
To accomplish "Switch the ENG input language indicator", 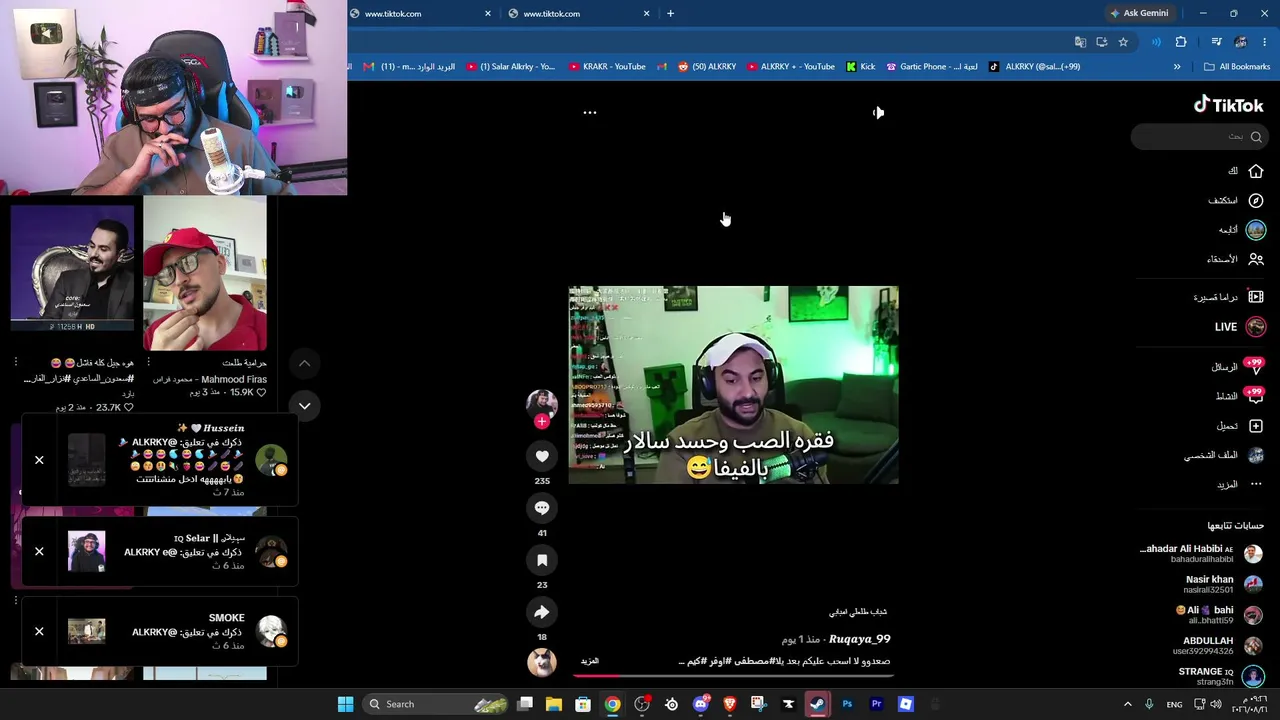I will coord(1174,704).
